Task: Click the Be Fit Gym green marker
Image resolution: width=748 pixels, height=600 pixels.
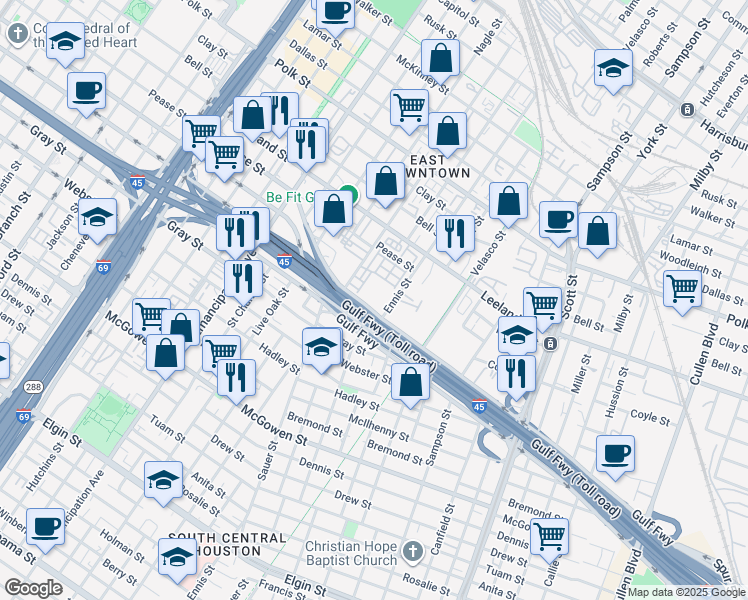Action: click(x=348, y=195)
